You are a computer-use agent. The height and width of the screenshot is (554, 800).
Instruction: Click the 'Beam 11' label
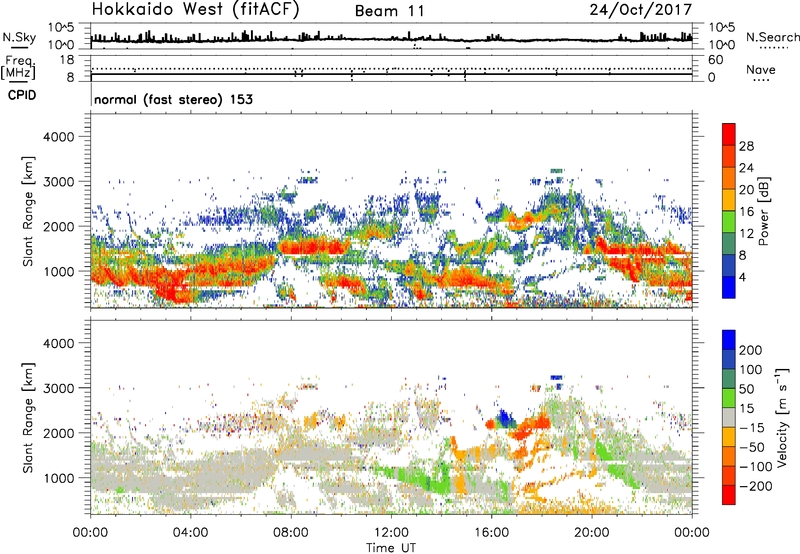(390, 11)
